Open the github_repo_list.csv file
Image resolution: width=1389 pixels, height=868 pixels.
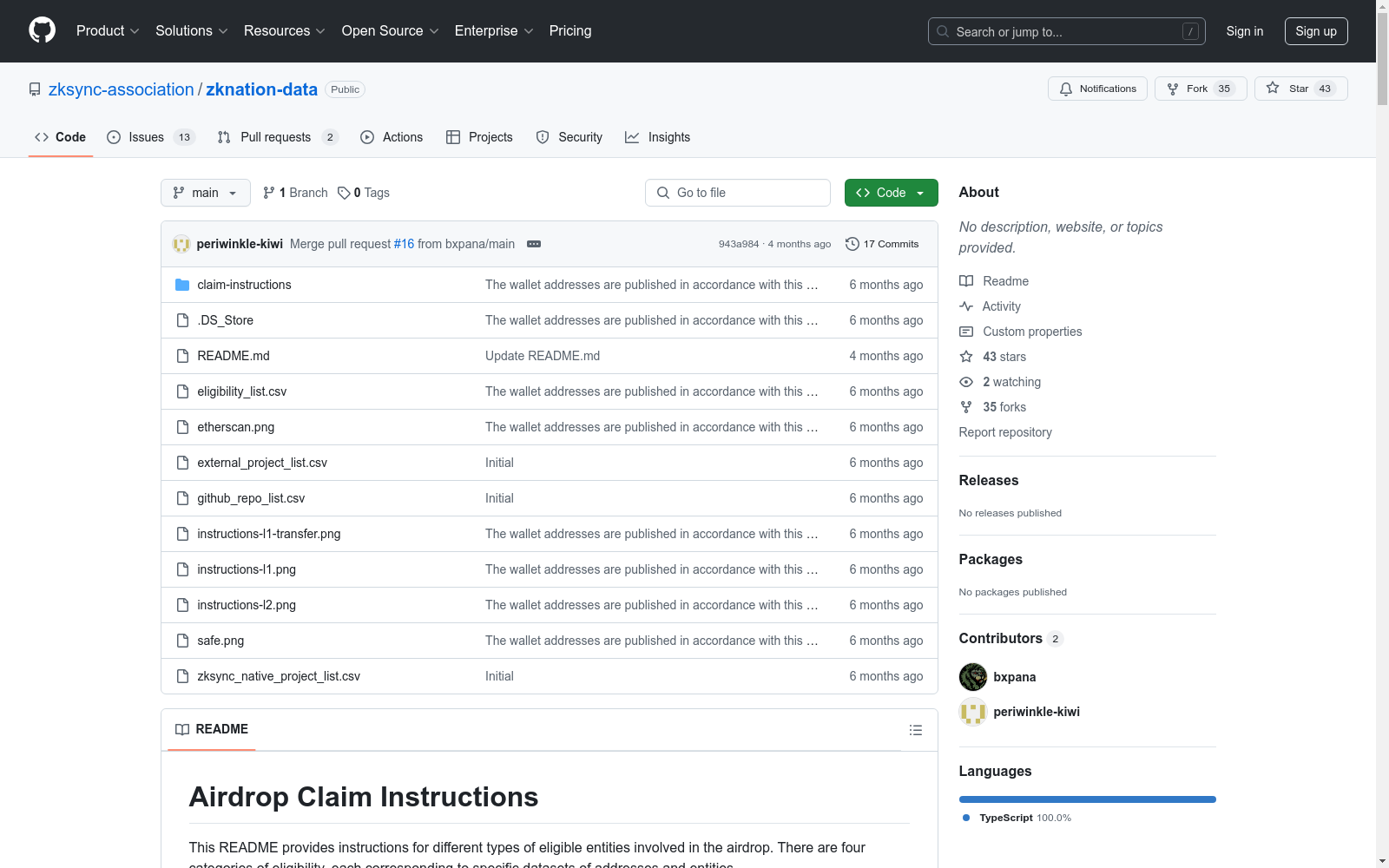pos(251,498)
